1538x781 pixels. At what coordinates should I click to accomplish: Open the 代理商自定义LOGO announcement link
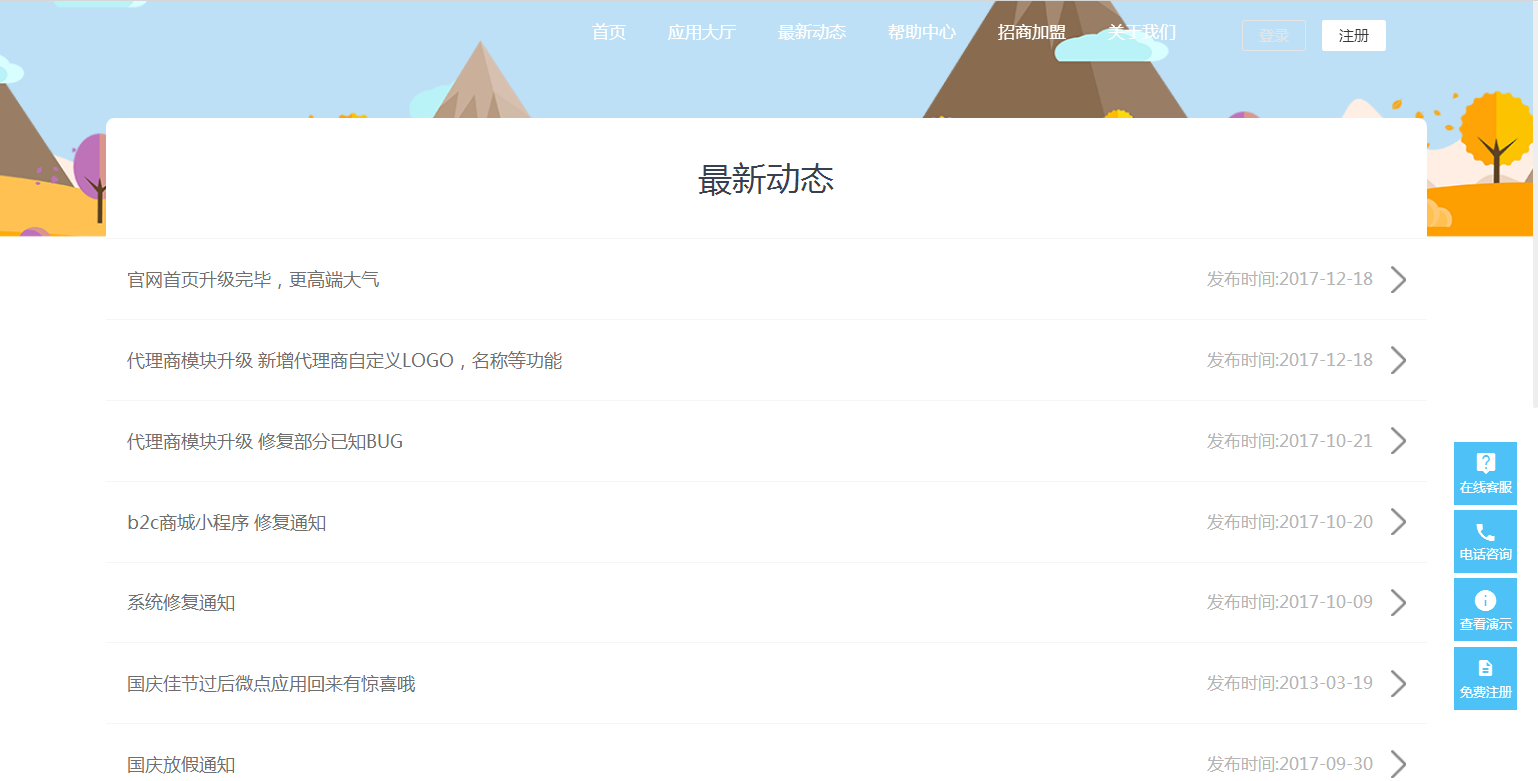click(344, 360)
